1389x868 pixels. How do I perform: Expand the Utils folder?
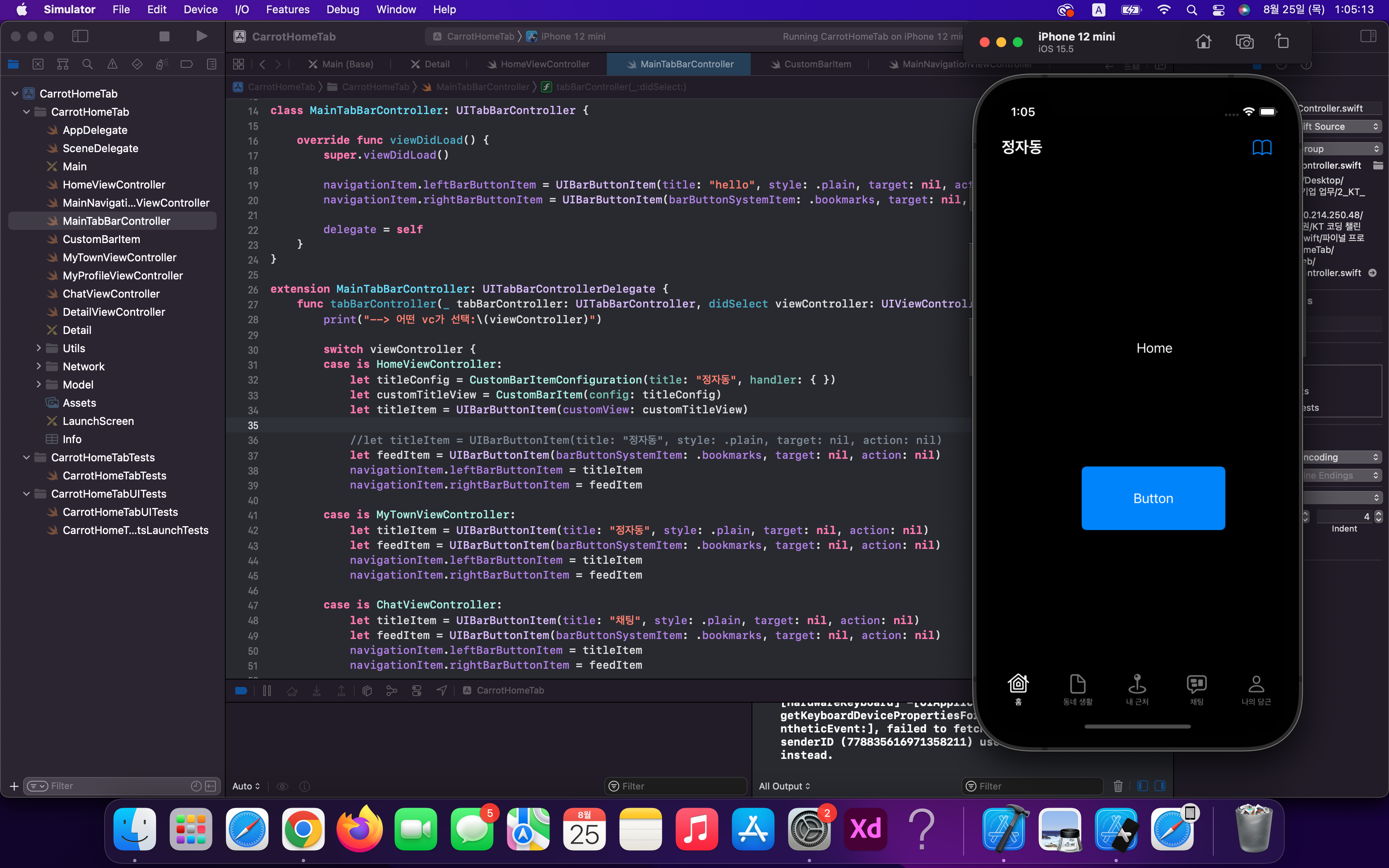click(38, 348)
